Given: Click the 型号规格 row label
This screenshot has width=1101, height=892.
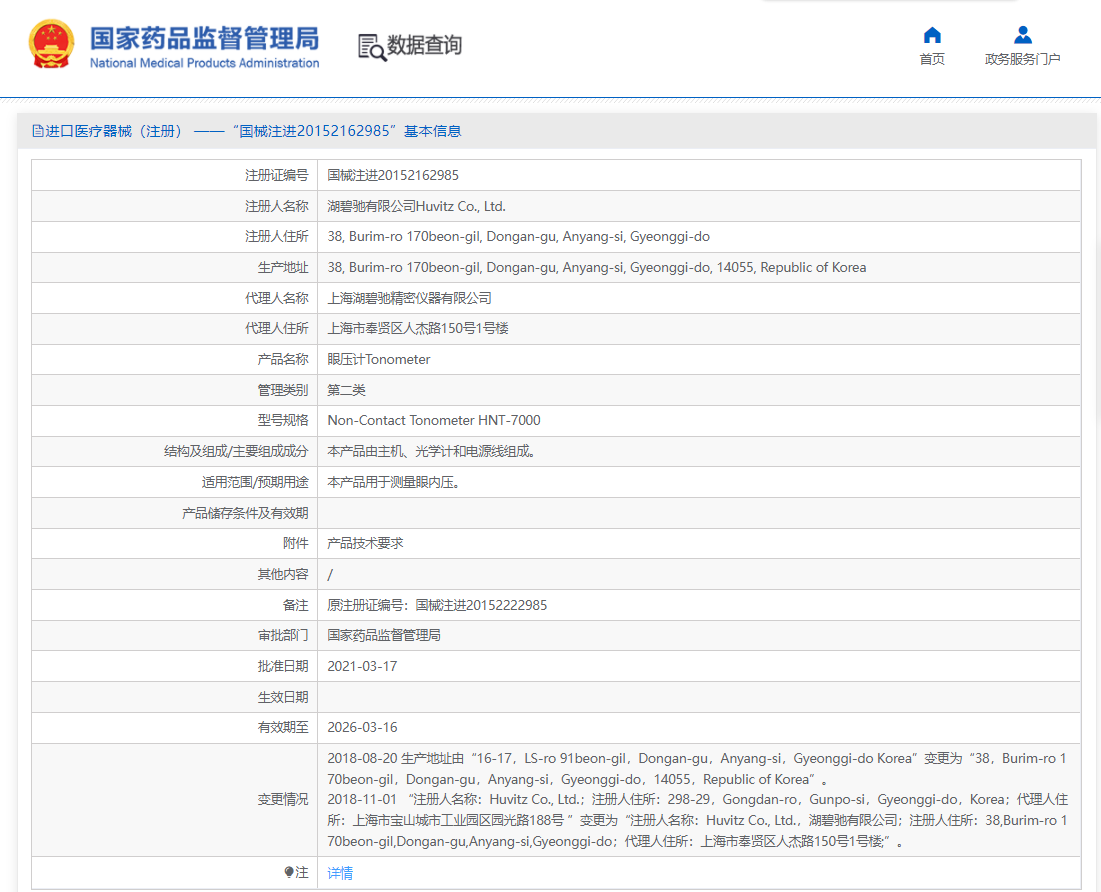Looking at the screenshot, I should [x=283, y=421].
